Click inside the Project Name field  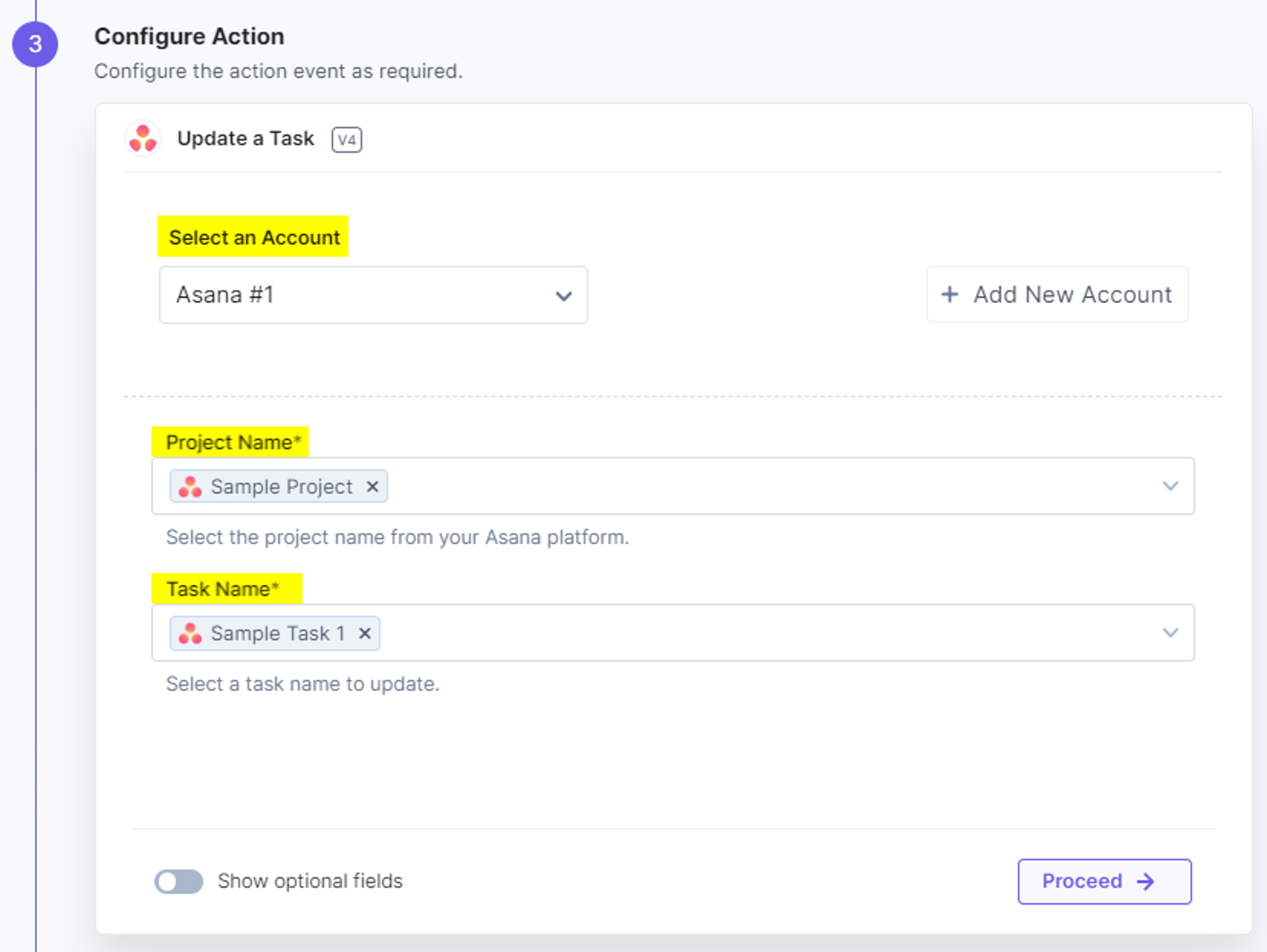click(x=673, y=486)
